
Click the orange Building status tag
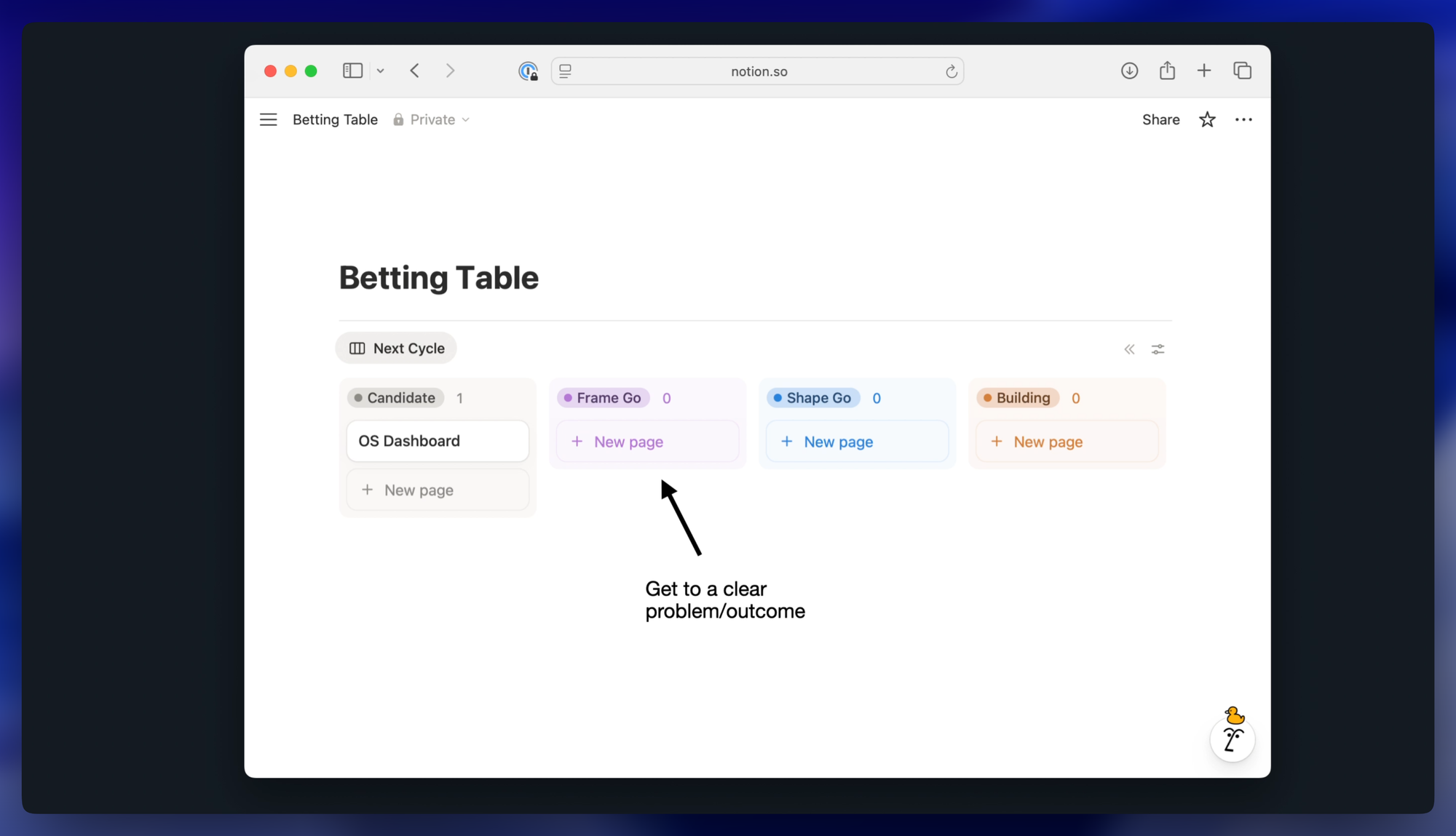tap(1017, 398)
